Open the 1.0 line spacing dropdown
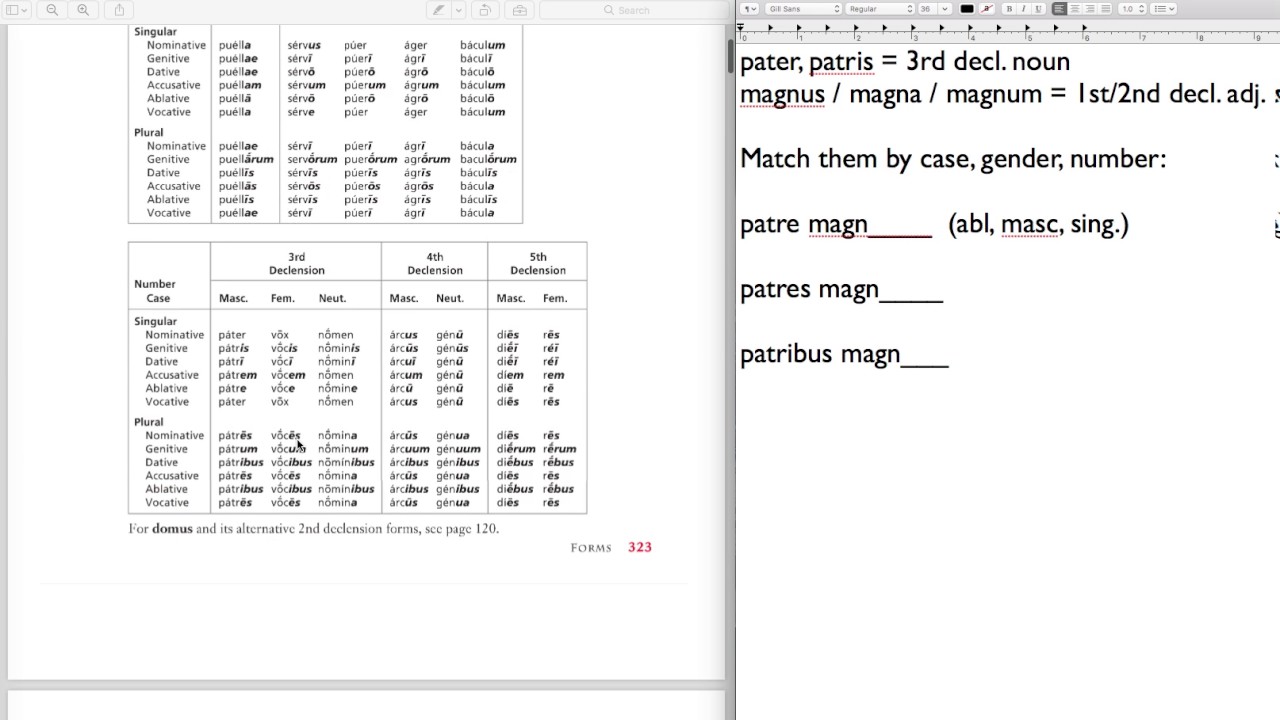The height and width of the screenshot is (720, 1280). coord(1132,9)
